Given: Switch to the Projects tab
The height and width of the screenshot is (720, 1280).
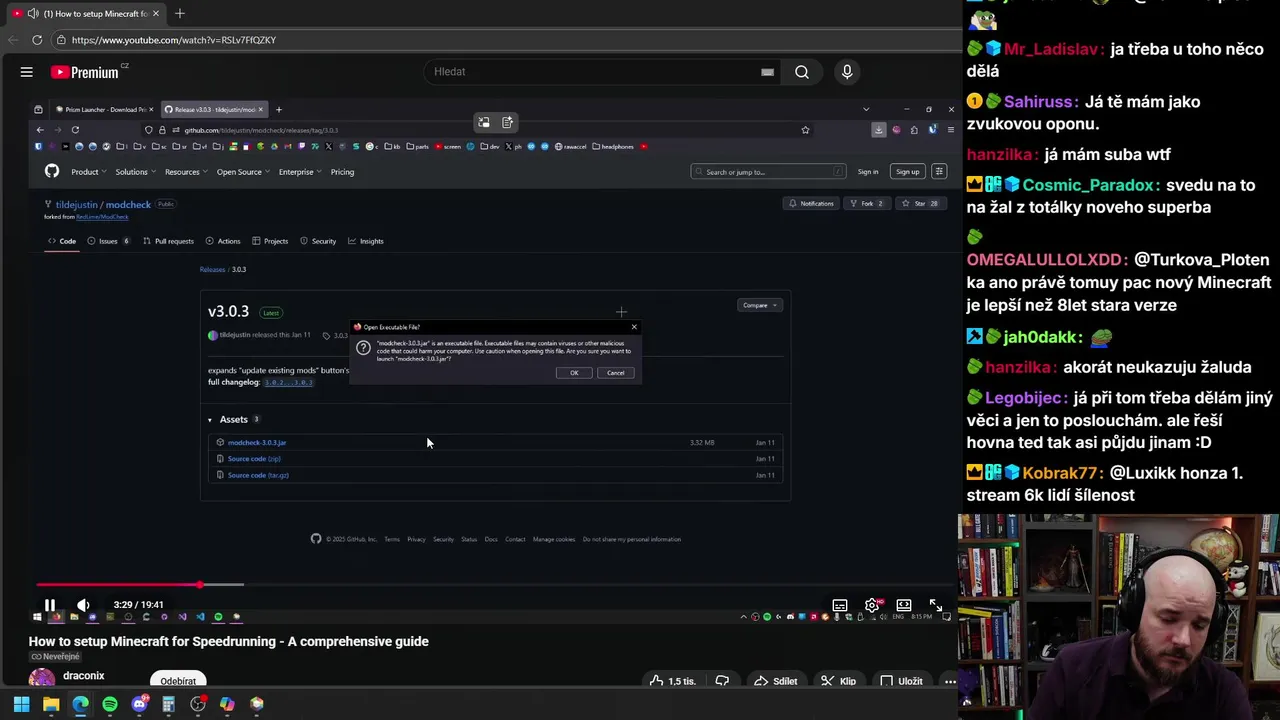Looking at the screenshot, I should click(270, 241).
